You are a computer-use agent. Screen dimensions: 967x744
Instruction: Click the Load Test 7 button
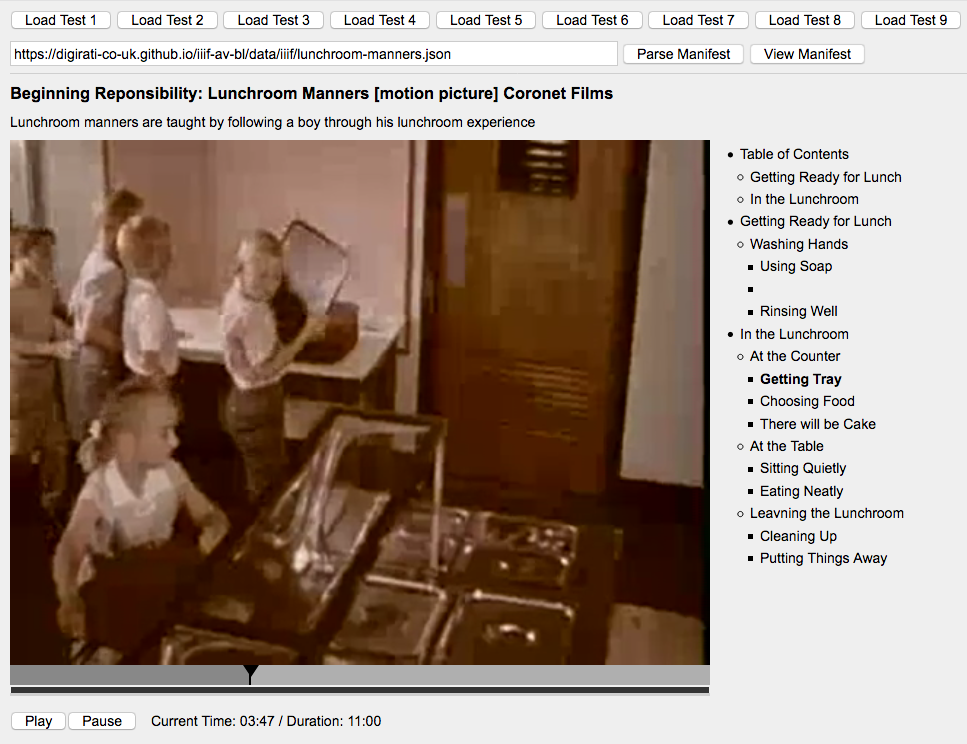[698, 20]
